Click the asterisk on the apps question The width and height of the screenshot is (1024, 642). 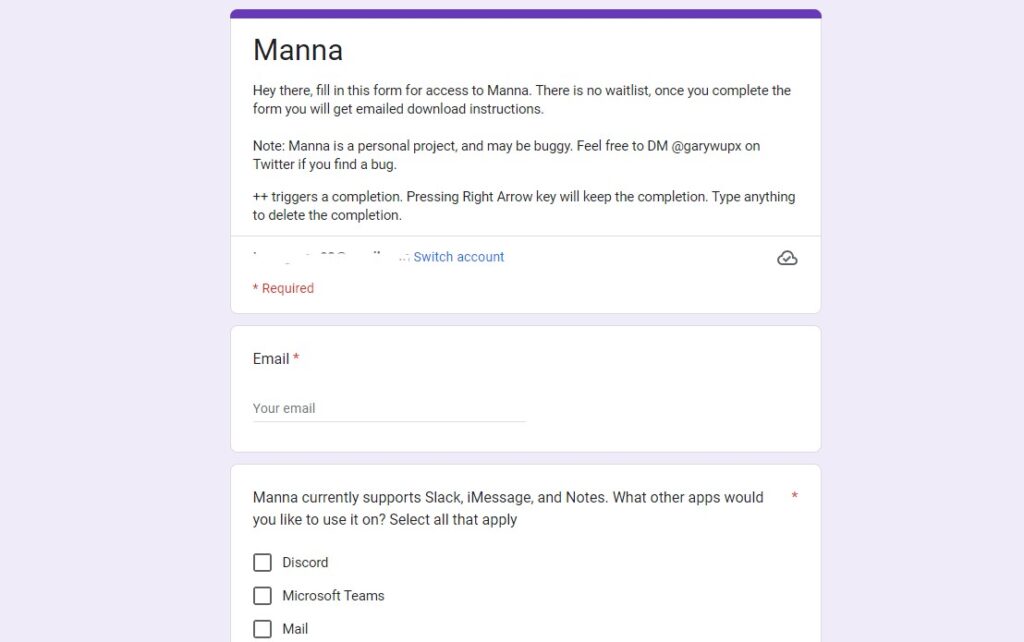(x=794, y=497)
